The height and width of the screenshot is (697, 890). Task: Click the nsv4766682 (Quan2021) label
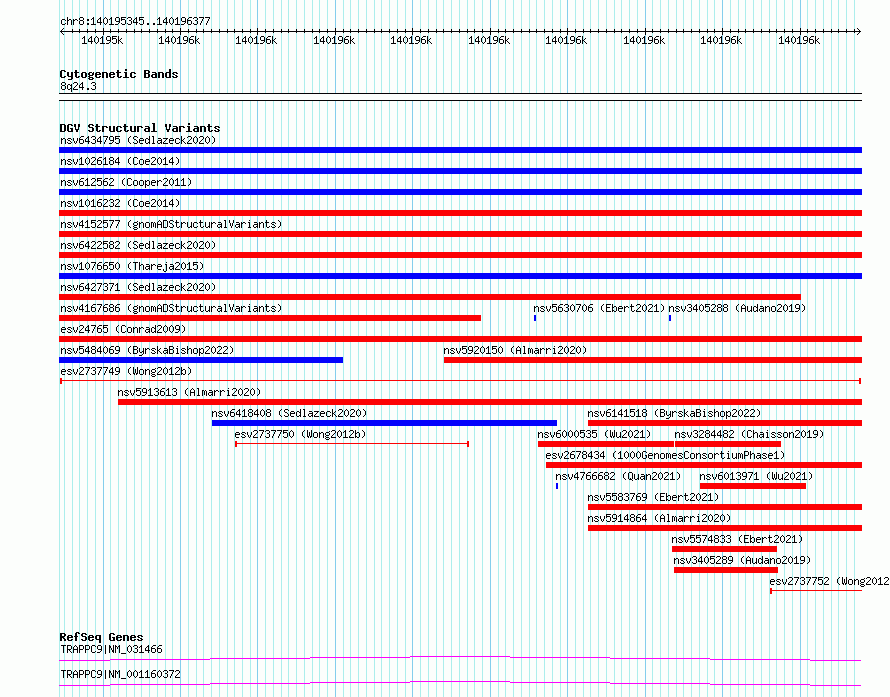pyautogui.click(x=618, y=476)
